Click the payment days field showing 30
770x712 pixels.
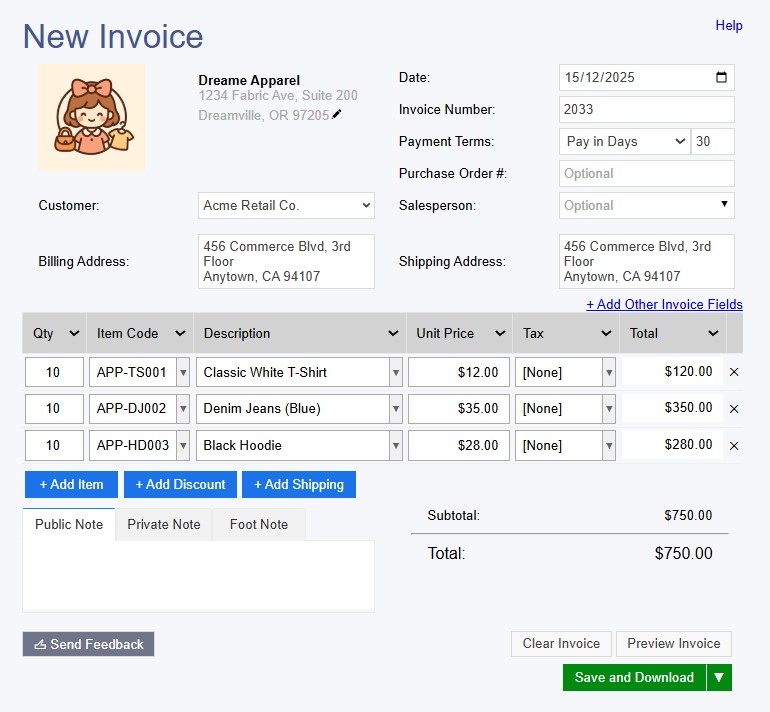point(713,141)
